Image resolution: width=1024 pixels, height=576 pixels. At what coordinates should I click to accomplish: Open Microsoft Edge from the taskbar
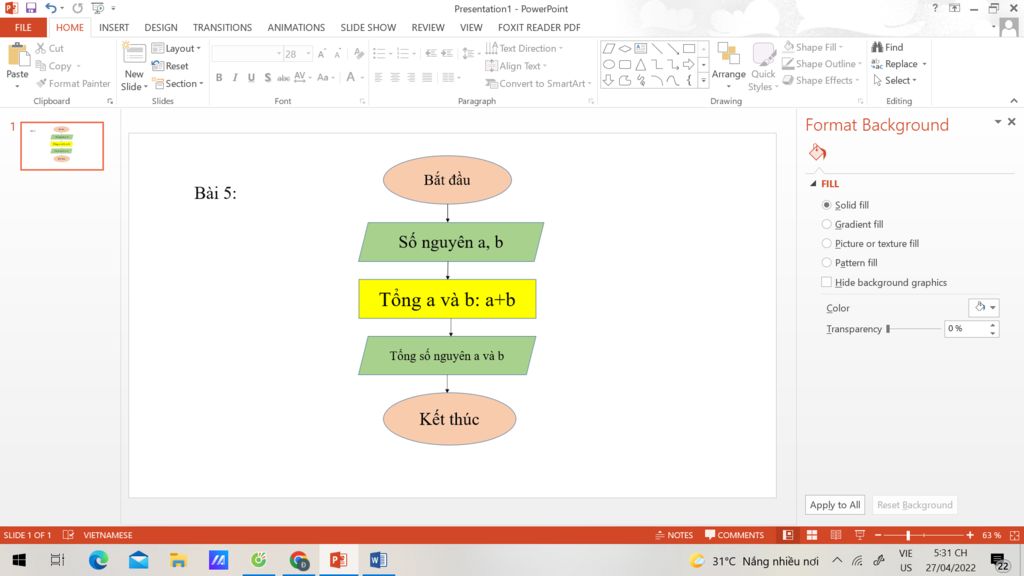pos(98,560)
